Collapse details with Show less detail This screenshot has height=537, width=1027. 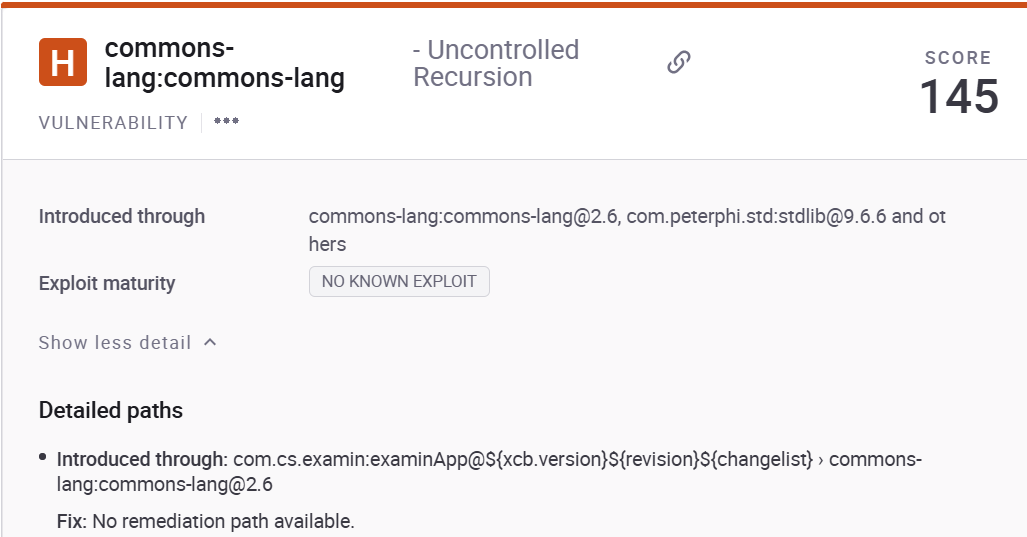[x=115, y=342]
